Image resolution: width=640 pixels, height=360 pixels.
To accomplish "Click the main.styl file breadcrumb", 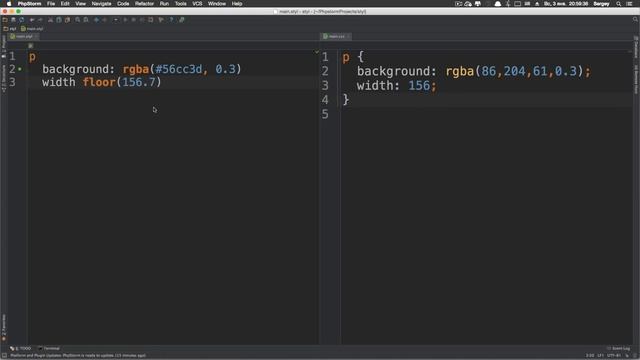I will pos(32,29).
